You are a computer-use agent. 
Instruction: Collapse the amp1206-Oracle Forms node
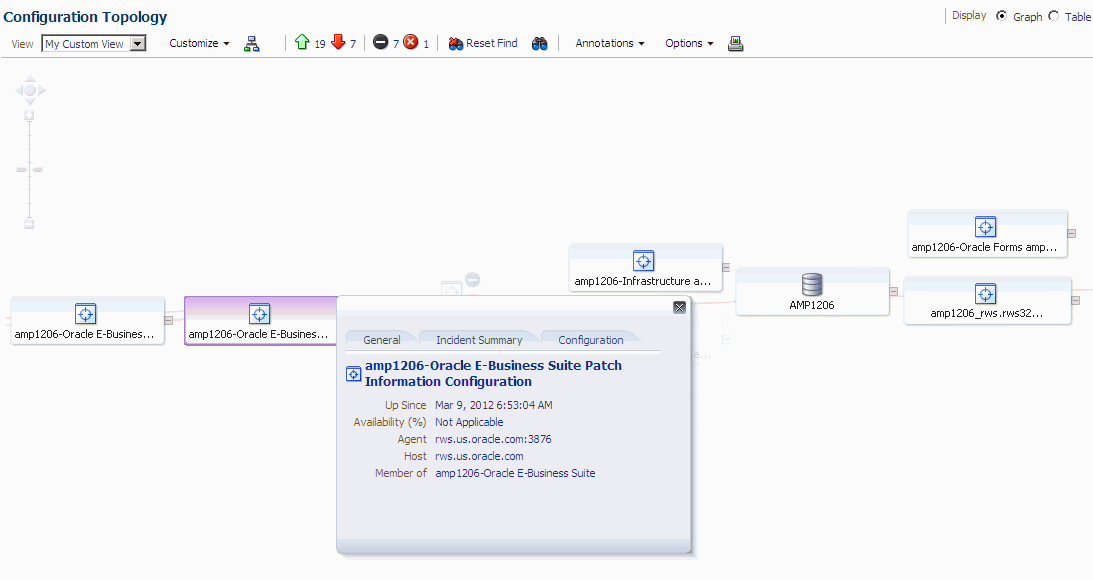(x=1071, y=234)
